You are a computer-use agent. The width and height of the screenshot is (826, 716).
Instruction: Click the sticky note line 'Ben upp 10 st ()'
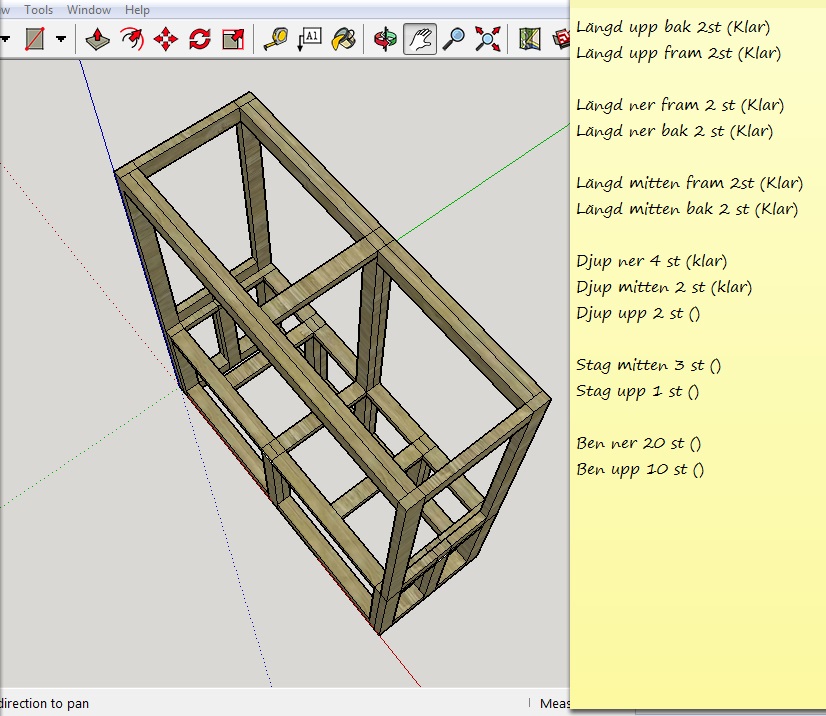point(640,469)
